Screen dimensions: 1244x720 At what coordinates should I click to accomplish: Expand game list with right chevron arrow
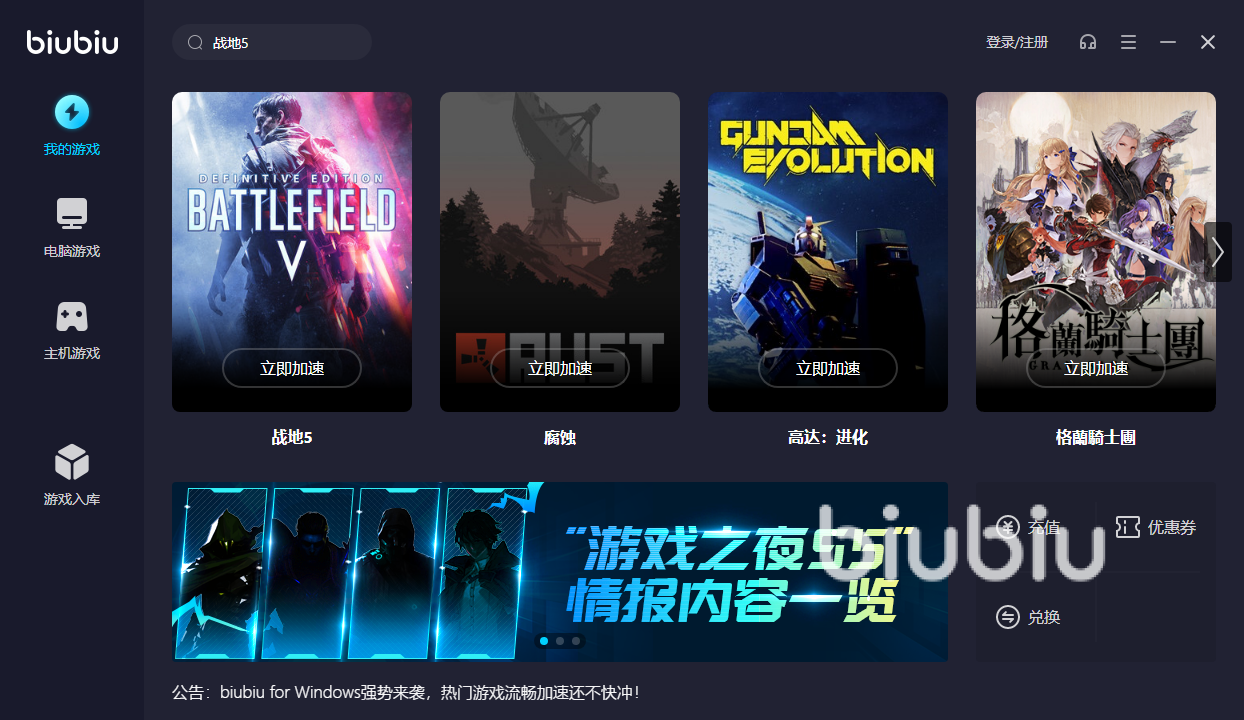(x=1218, y=252)
